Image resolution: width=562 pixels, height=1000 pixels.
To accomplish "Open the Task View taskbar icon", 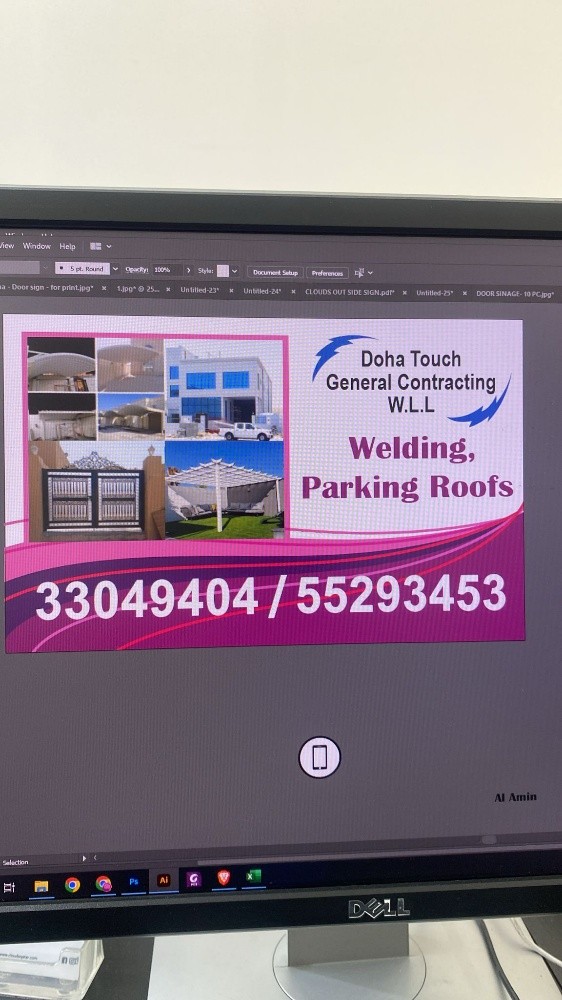I will pyautogui.click(x=9, y=887).
